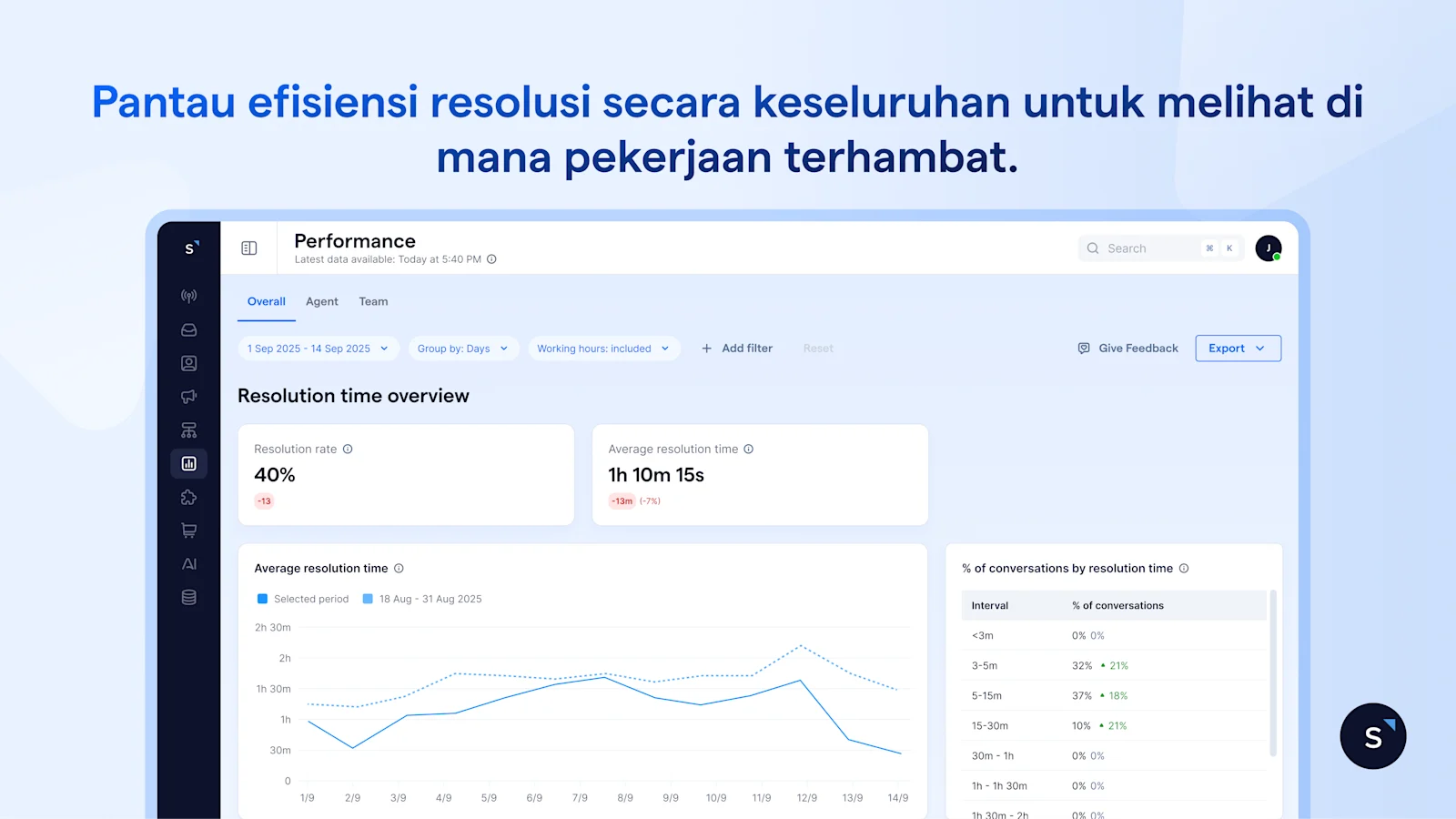This screenshot has width=1456, height=819.
Task: Open the shopping cart icon
Action: (x=188, y=531)
